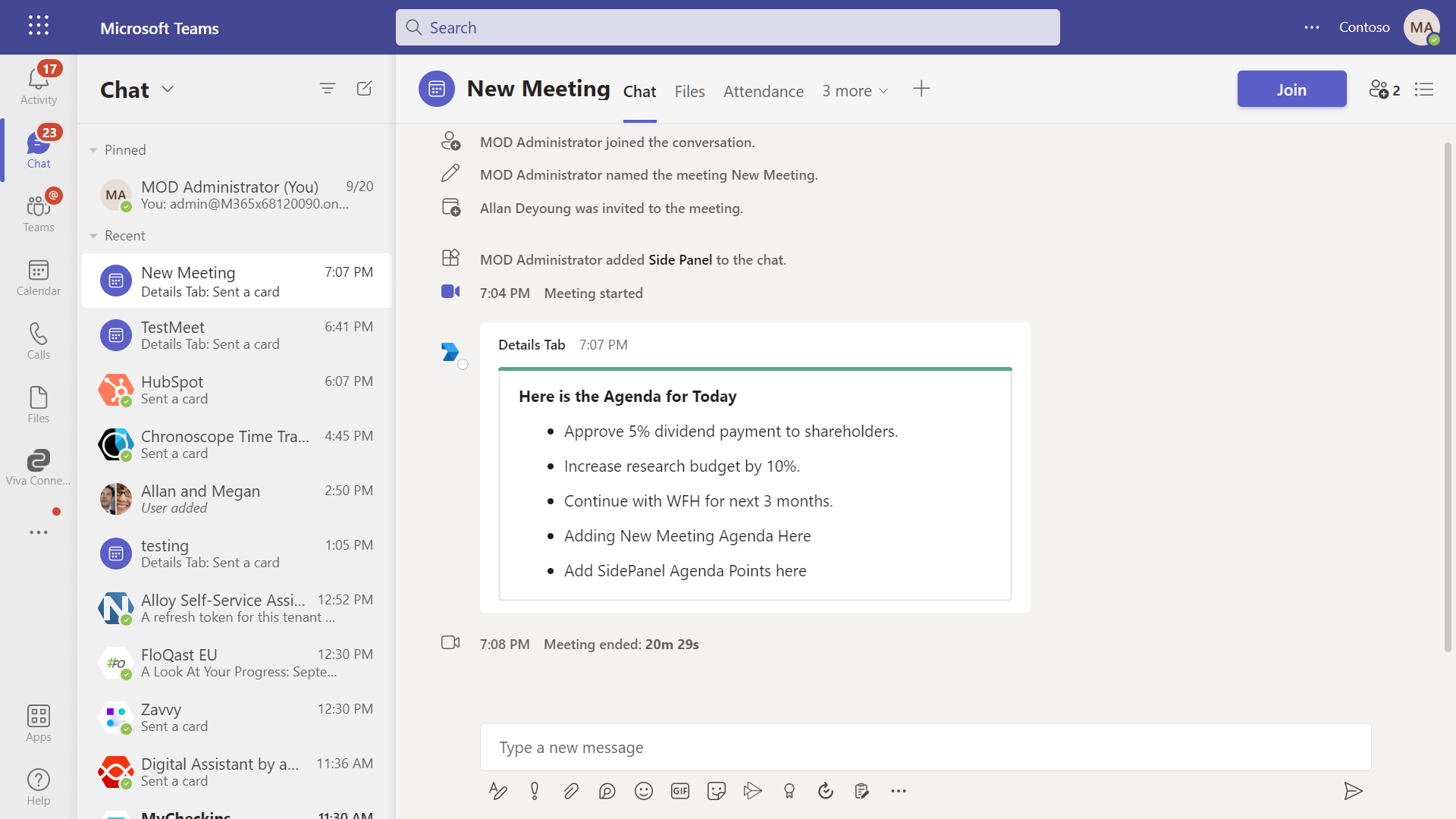Attach a file with paperclip
Screen dimensions: 1456x819
[571, 791]
